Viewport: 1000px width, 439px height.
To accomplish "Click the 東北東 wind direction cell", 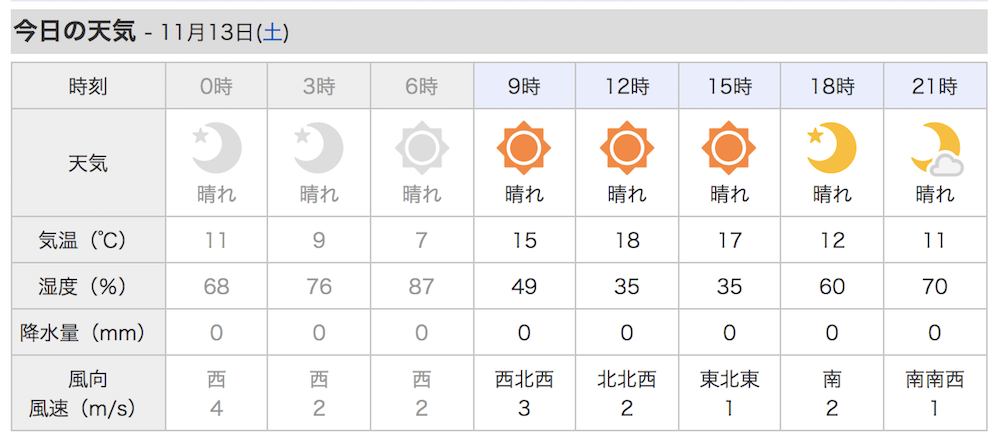I will (x=729, y=380).
